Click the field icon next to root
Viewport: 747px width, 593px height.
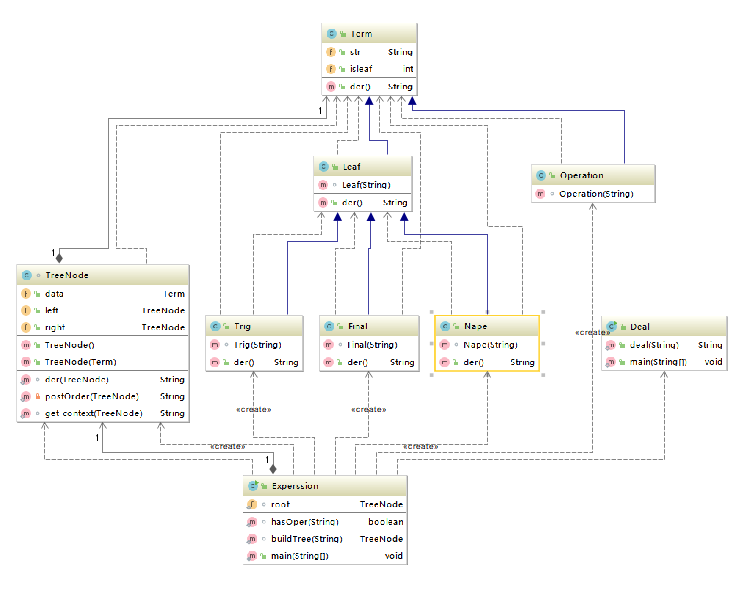(252, 504)
